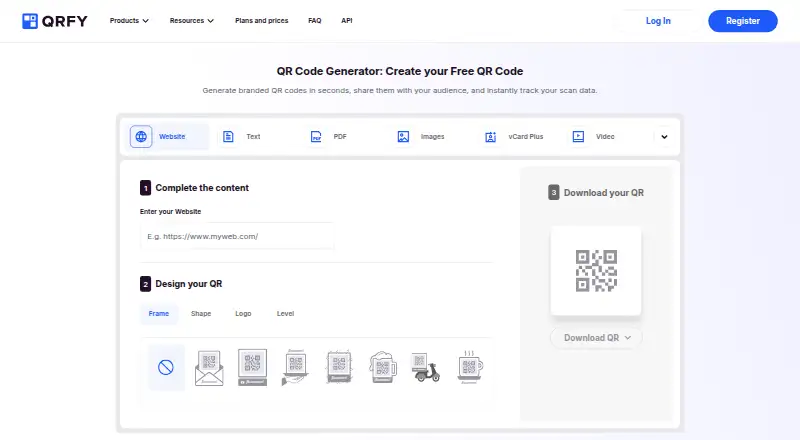Open the Products dropdown menu
800x440 pixels.
tap(129, 21)
